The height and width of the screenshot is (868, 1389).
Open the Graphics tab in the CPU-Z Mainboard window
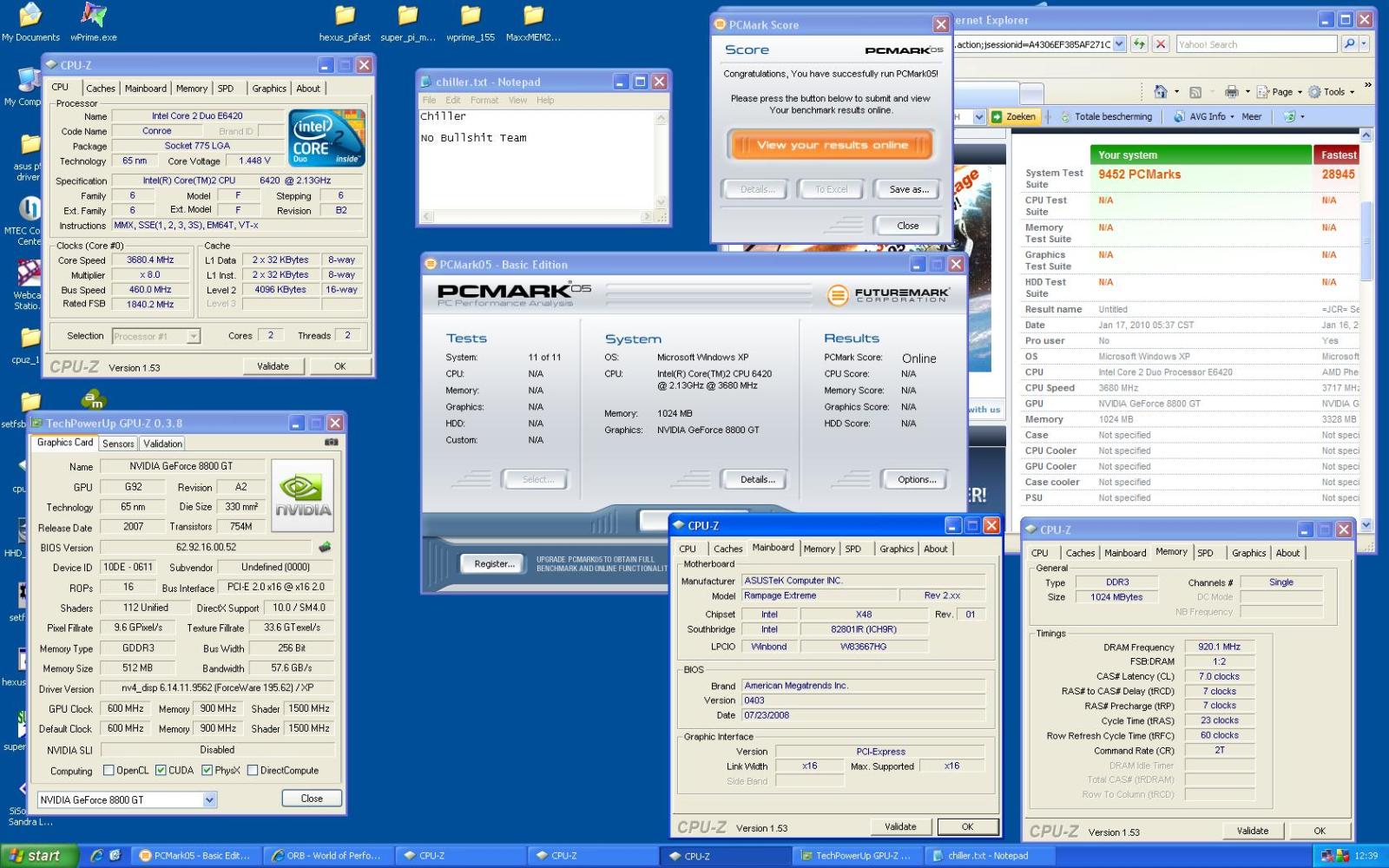point(896,549)
